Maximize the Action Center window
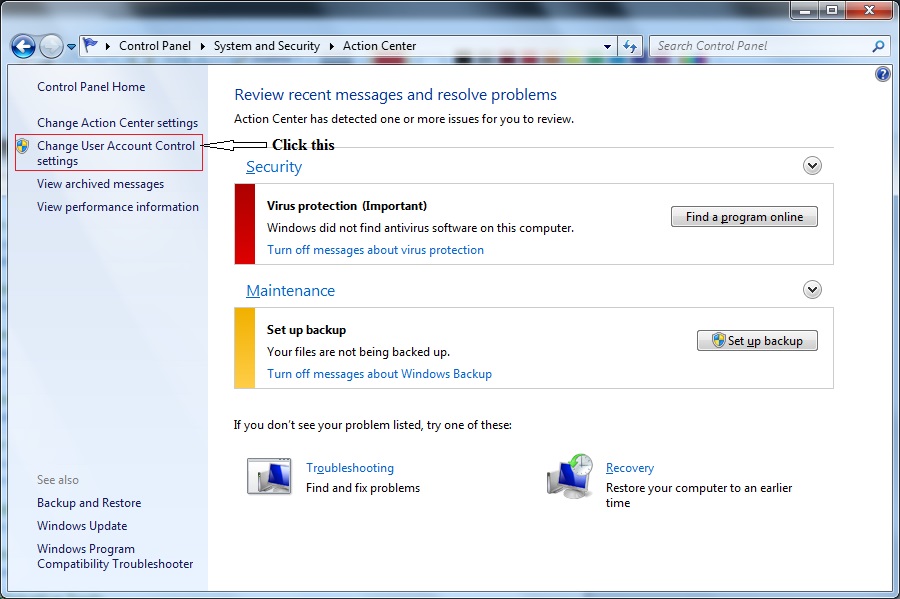This screenshot has height=599, width=900. point(832,10)
